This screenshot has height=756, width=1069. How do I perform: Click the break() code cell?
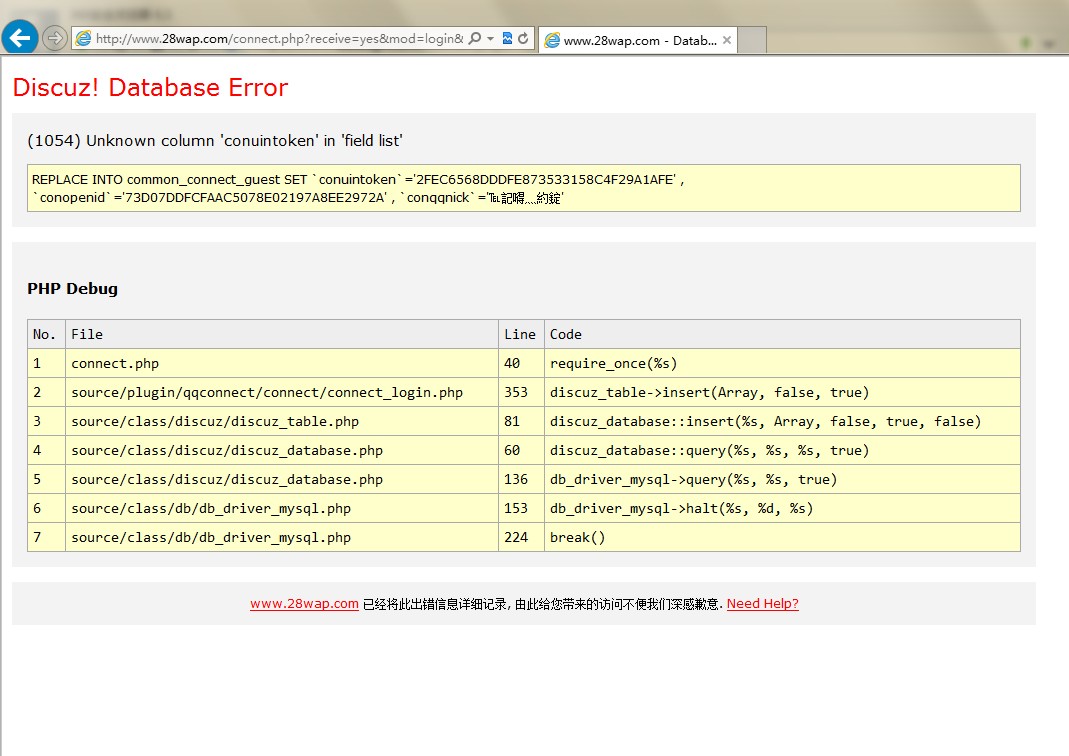(578, 537)
